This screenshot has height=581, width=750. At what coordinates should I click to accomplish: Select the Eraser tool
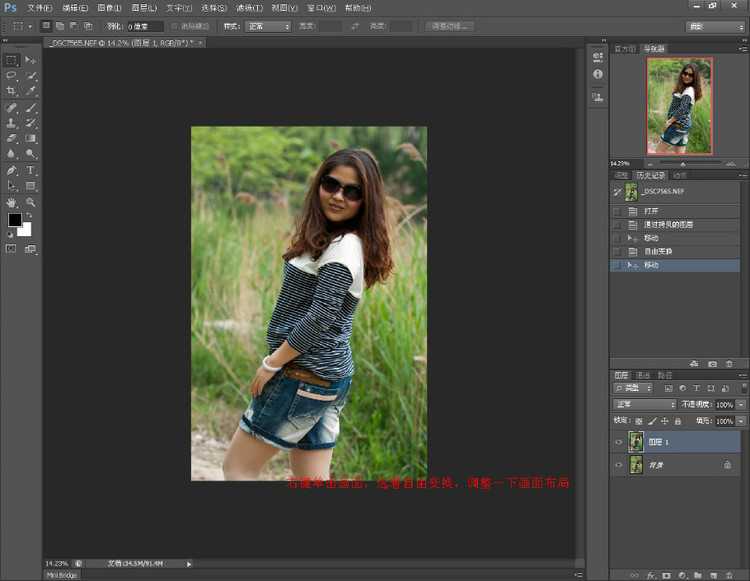click(x=11, y=138)
